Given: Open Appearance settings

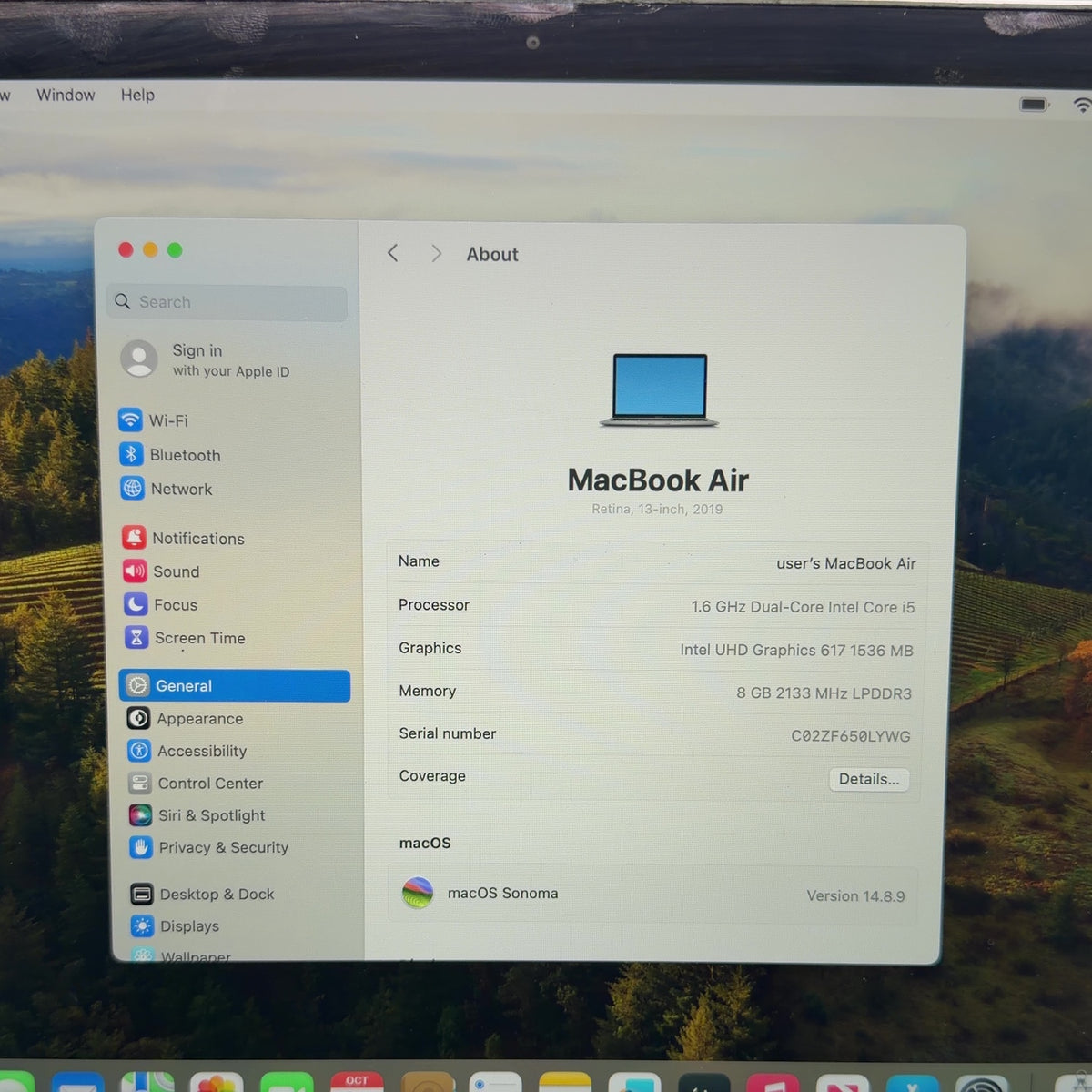Looking at the screenshot, I should pyautogui.click(x=185, y=718).
